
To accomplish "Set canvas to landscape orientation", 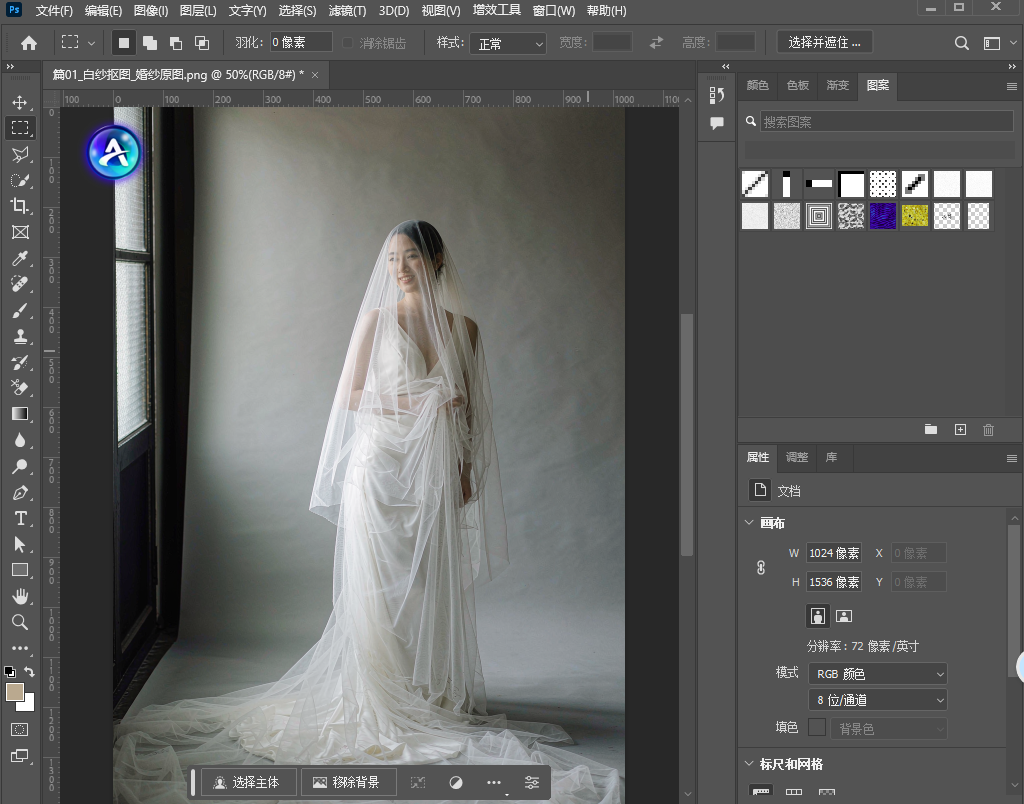I will pos(844,615).
